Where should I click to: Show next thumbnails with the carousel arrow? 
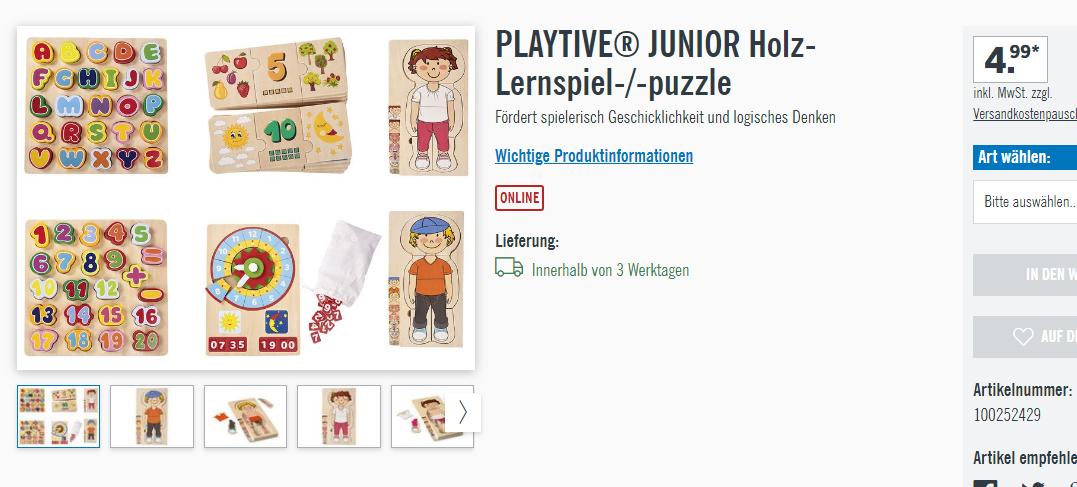tap(462, 412)
